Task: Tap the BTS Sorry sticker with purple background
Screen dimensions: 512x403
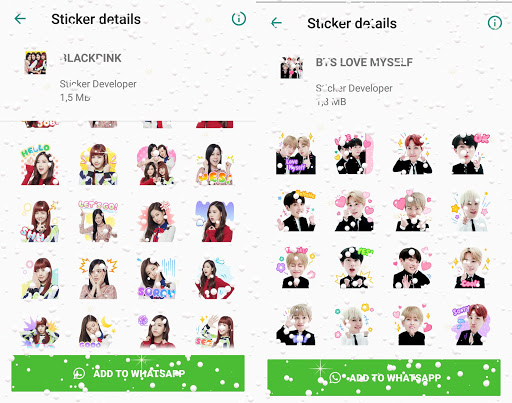Action: coord(471,324)
